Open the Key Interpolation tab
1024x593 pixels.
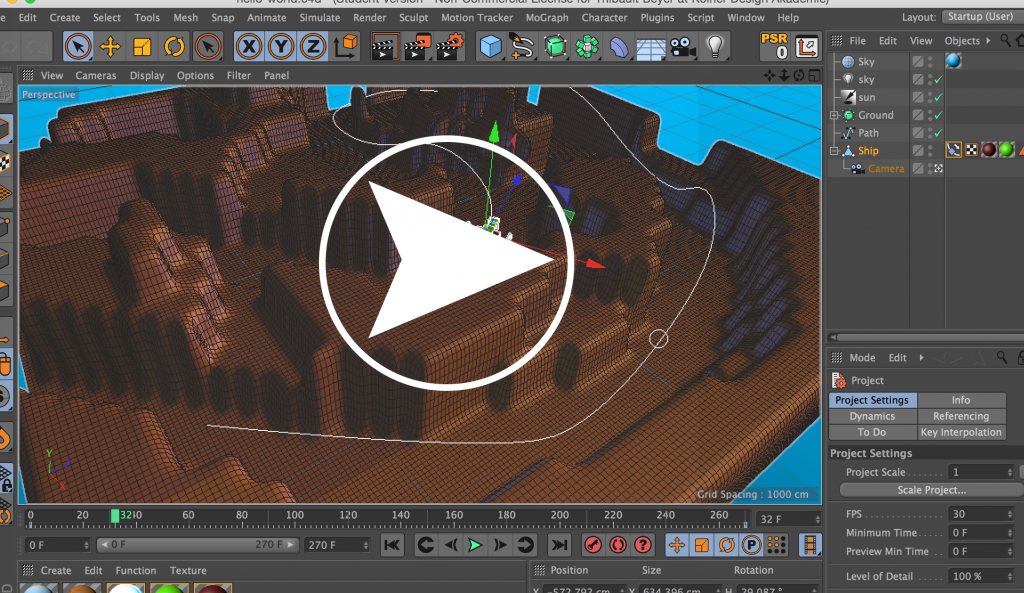coord(961,432)
